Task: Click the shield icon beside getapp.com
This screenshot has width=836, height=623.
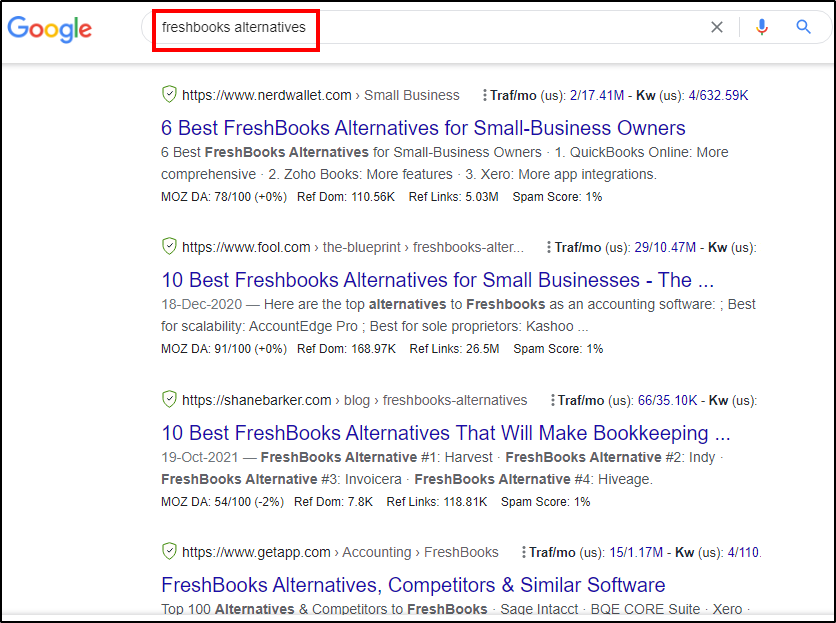Action: (169, 552)
